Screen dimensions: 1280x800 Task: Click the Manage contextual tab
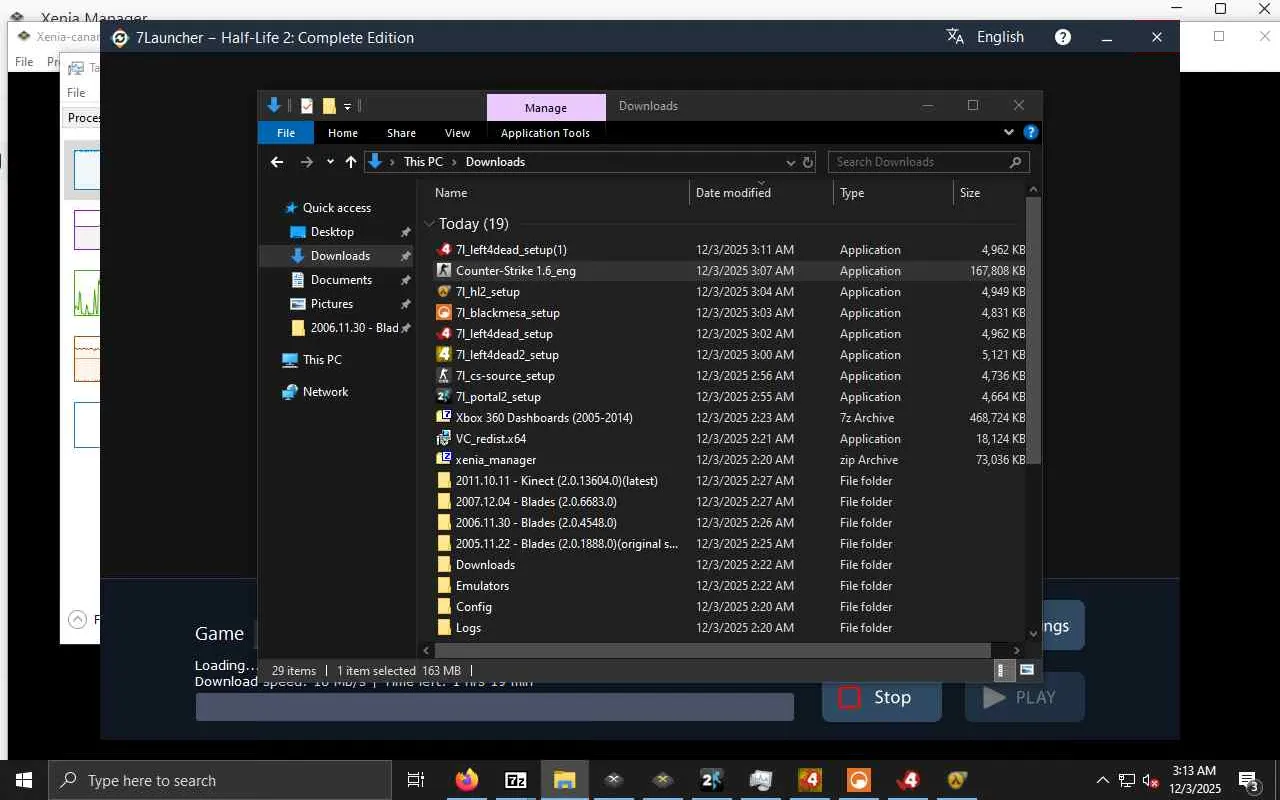coord(546,107)
